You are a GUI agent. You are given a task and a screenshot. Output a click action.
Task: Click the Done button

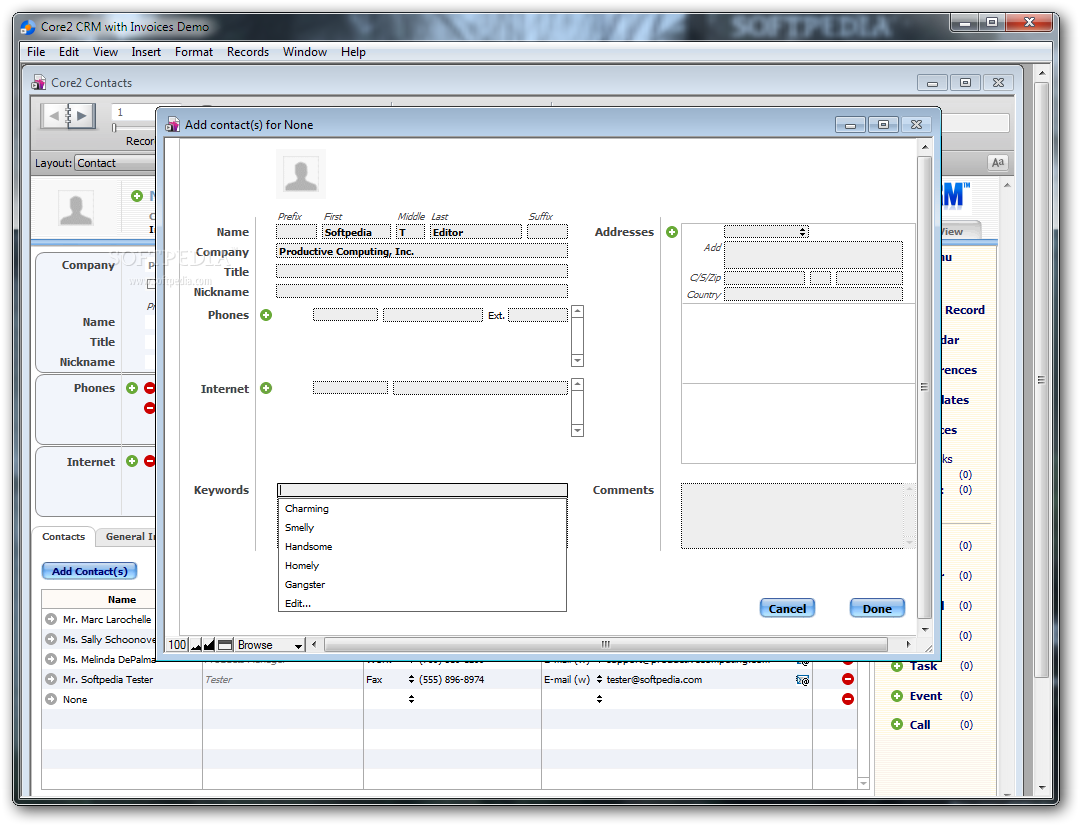pos(877,608)
